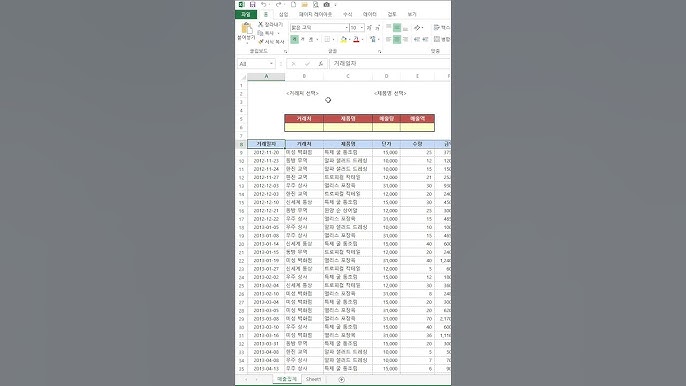Decrease font size with the smaller-A icon
The width and height of the screenshot is (686, 386).
point(377,28)
